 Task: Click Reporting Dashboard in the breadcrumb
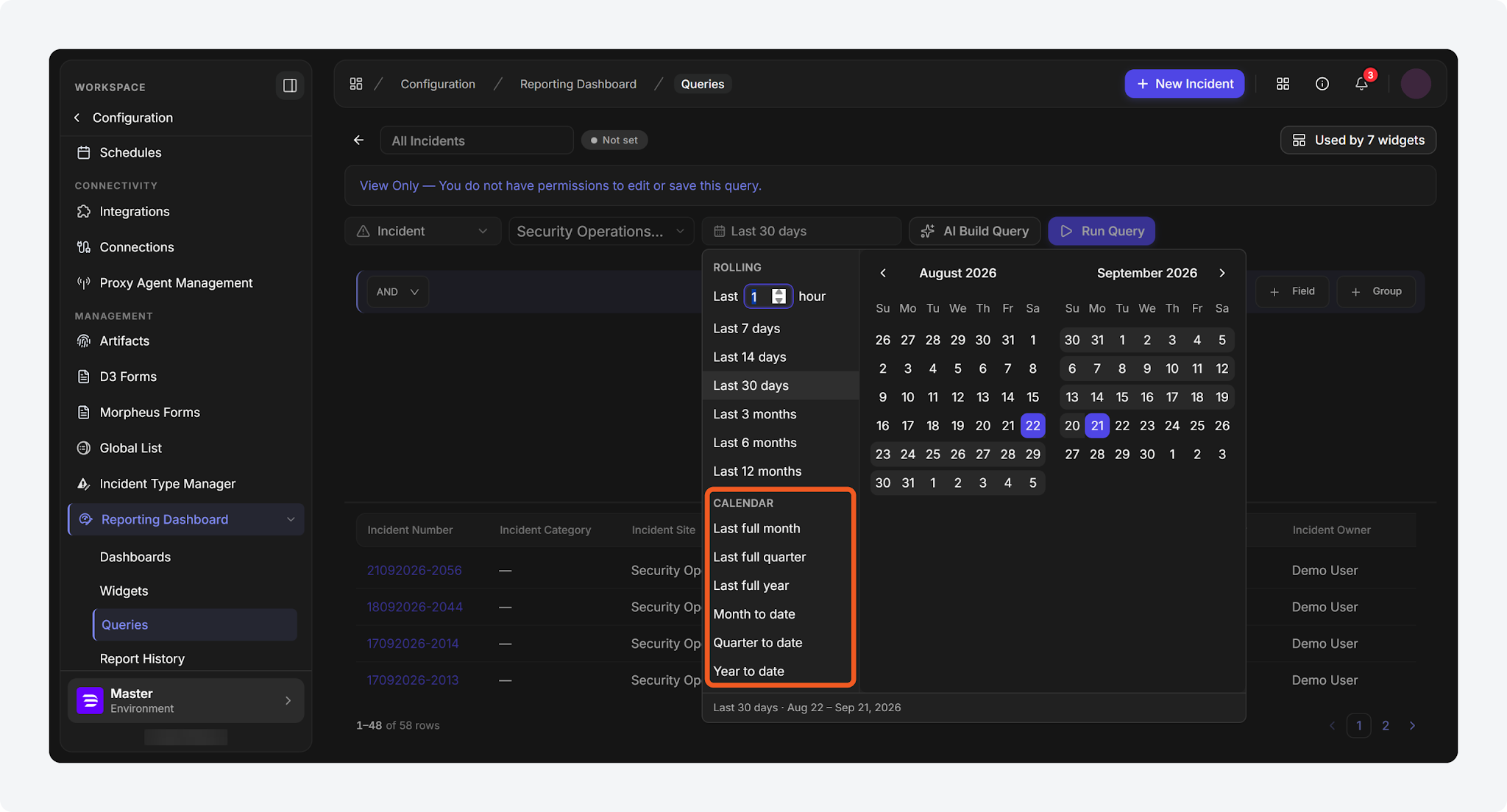578,84
